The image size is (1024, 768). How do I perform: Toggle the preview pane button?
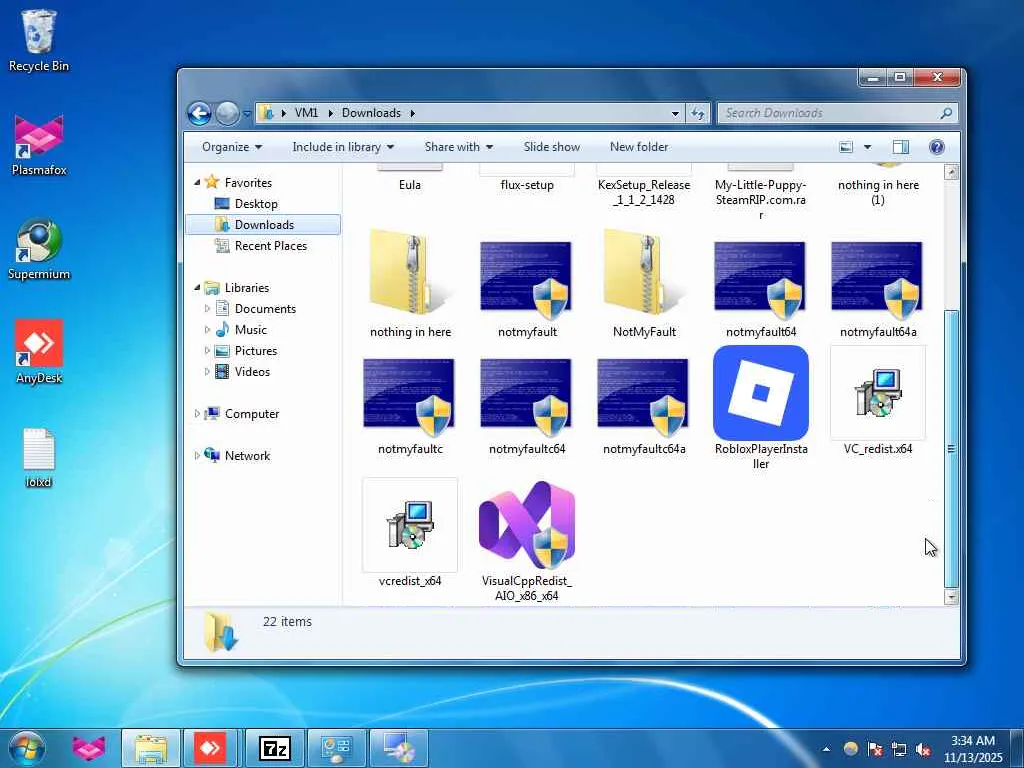point(901,147)
